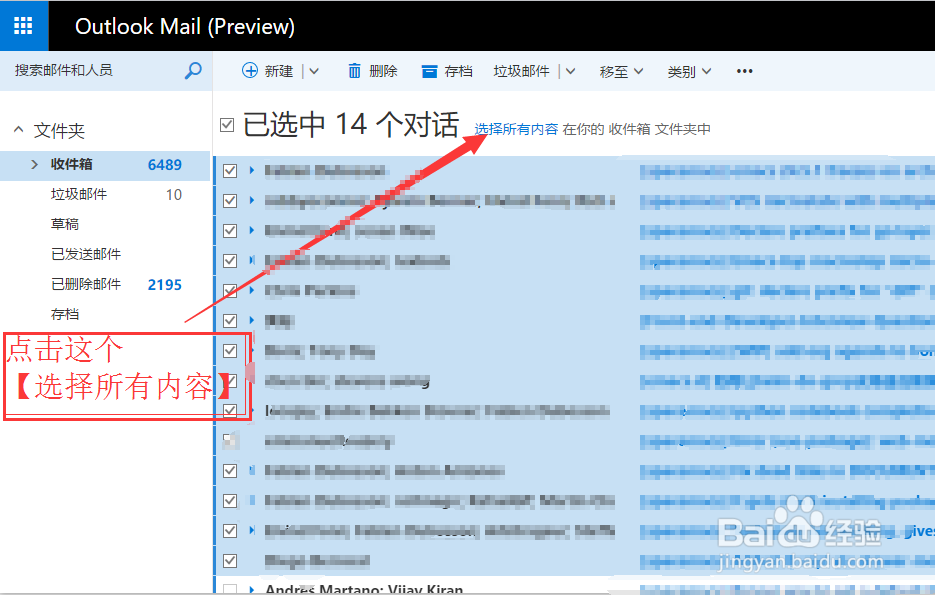Click the Outlook Mail (Preview) title

pyautogui.click(x=185, y=26)
